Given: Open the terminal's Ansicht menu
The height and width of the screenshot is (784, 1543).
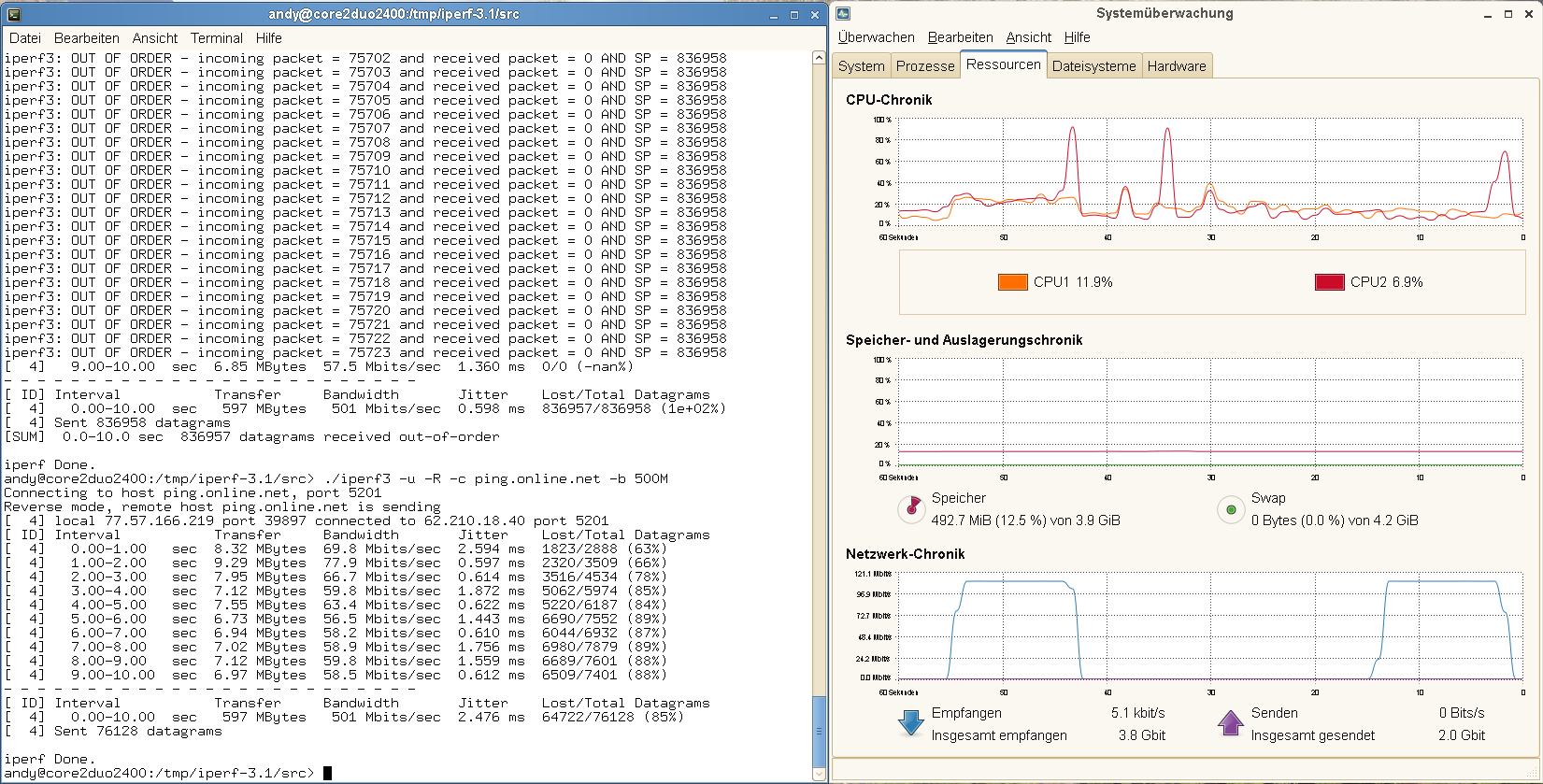Looking at the screenshot, I should (155, 38).
